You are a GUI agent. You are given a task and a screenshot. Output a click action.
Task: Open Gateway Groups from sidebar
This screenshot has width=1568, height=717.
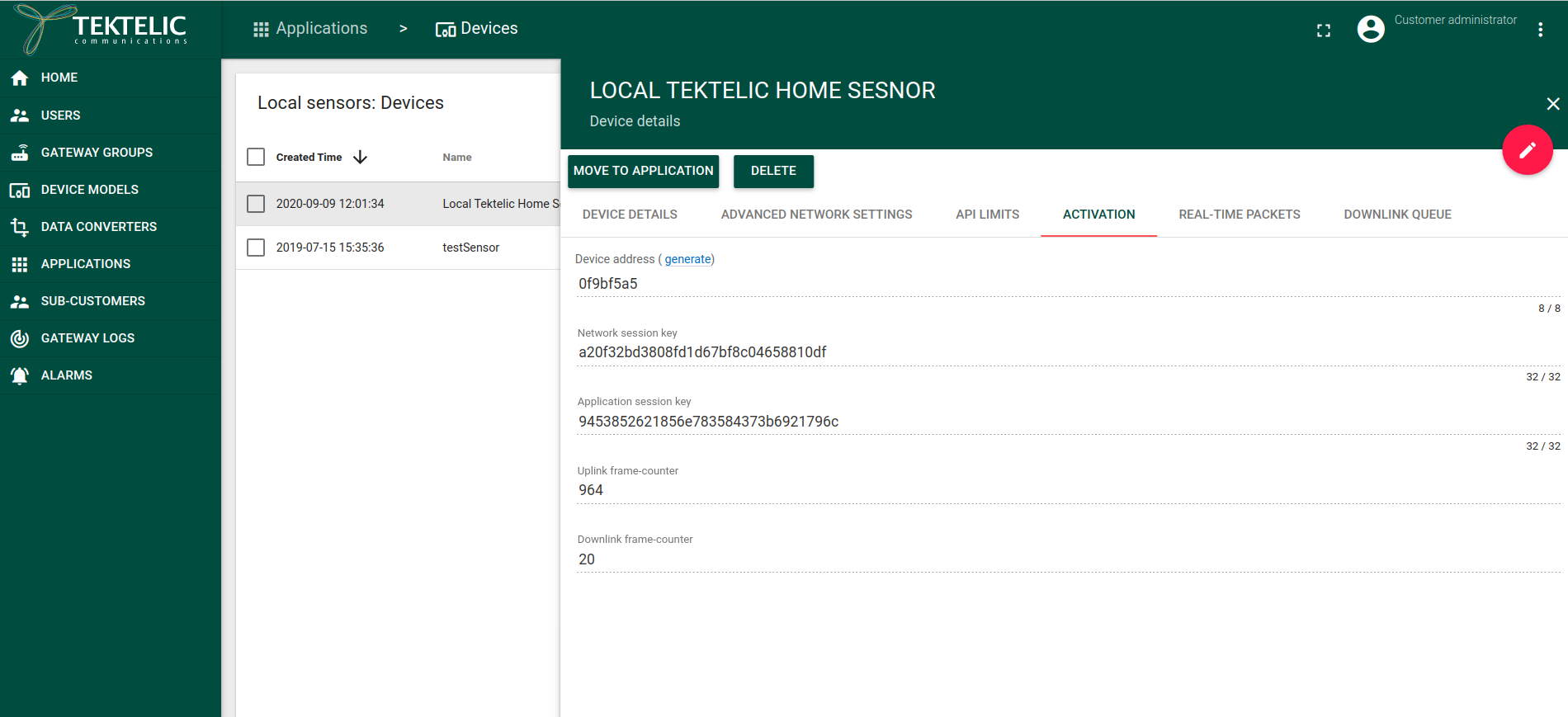(x=97, y=153)
